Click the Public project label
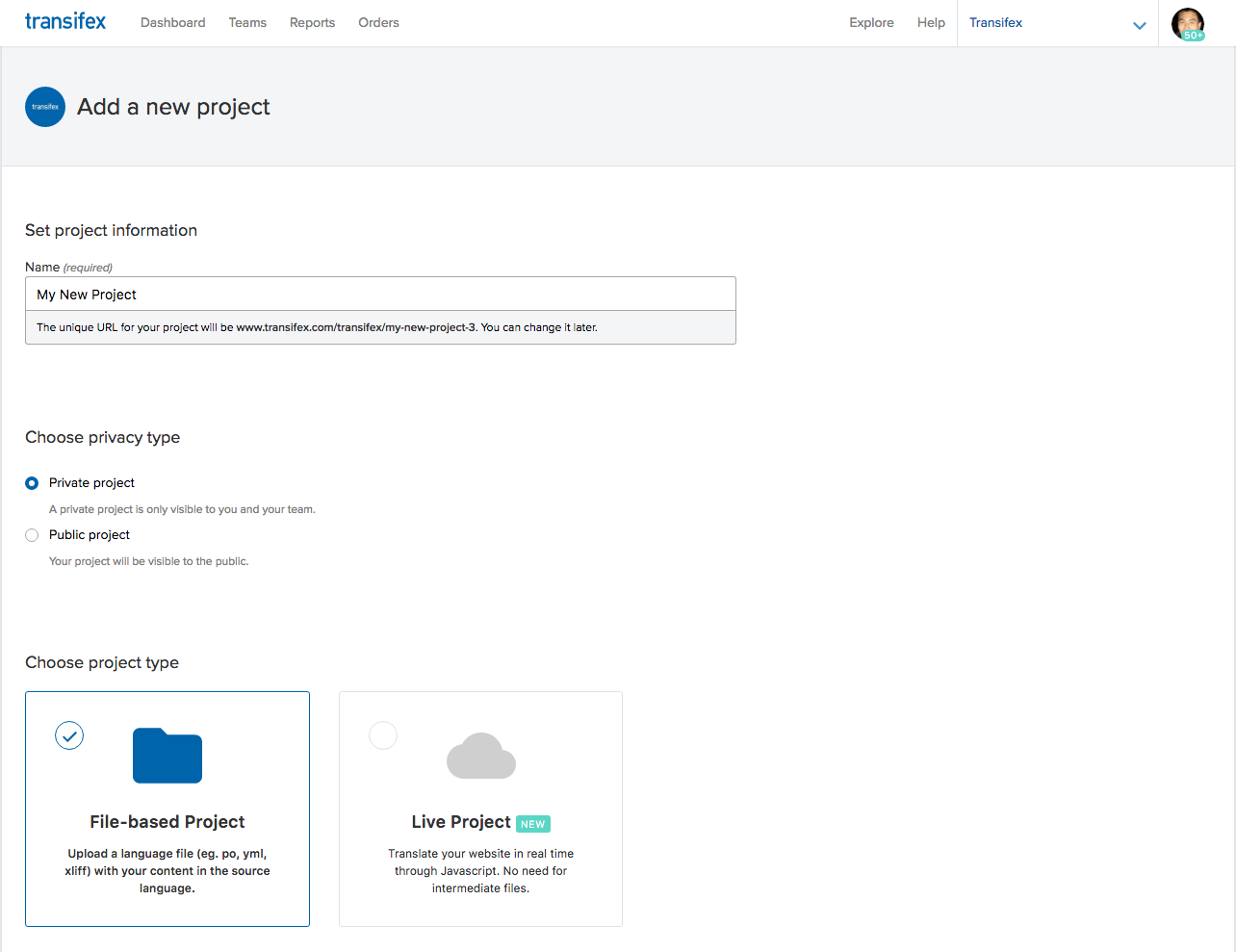This screenshot has height=952, width=1236. [90, 535]
